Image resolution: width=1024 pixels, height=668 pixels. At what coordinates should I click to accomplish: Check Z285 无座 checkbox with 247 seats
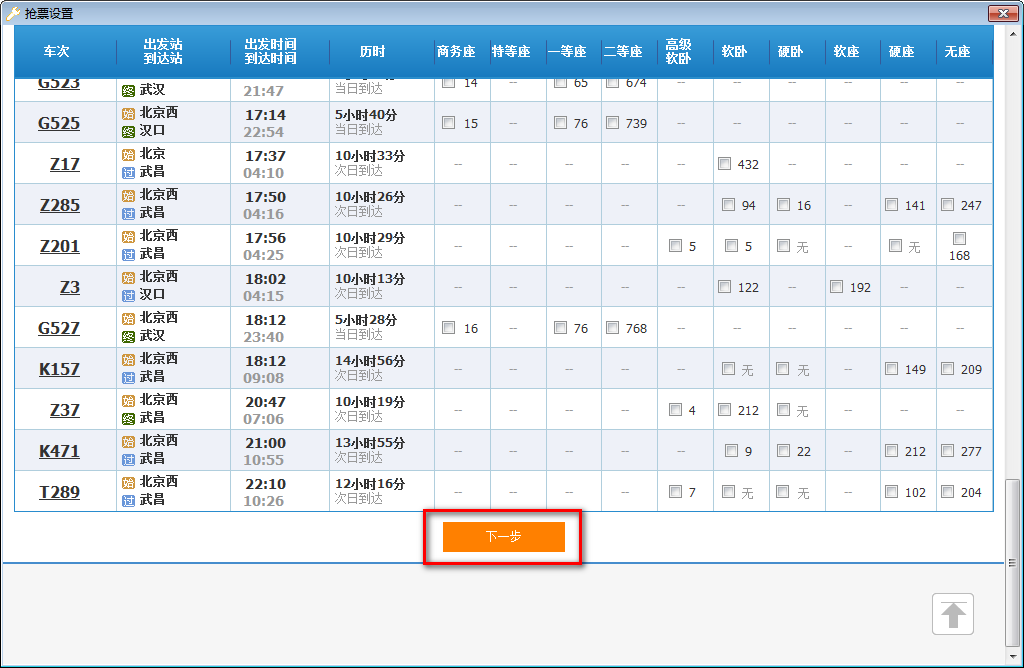948,205
